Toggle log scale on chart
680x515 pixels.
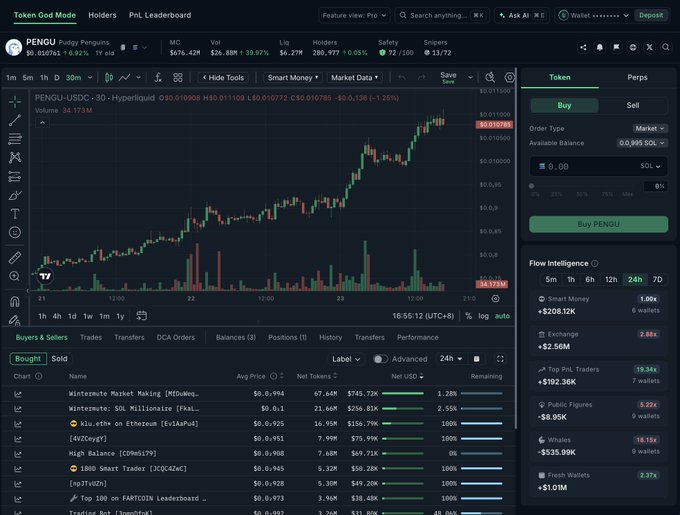click(x=484, y=316)
